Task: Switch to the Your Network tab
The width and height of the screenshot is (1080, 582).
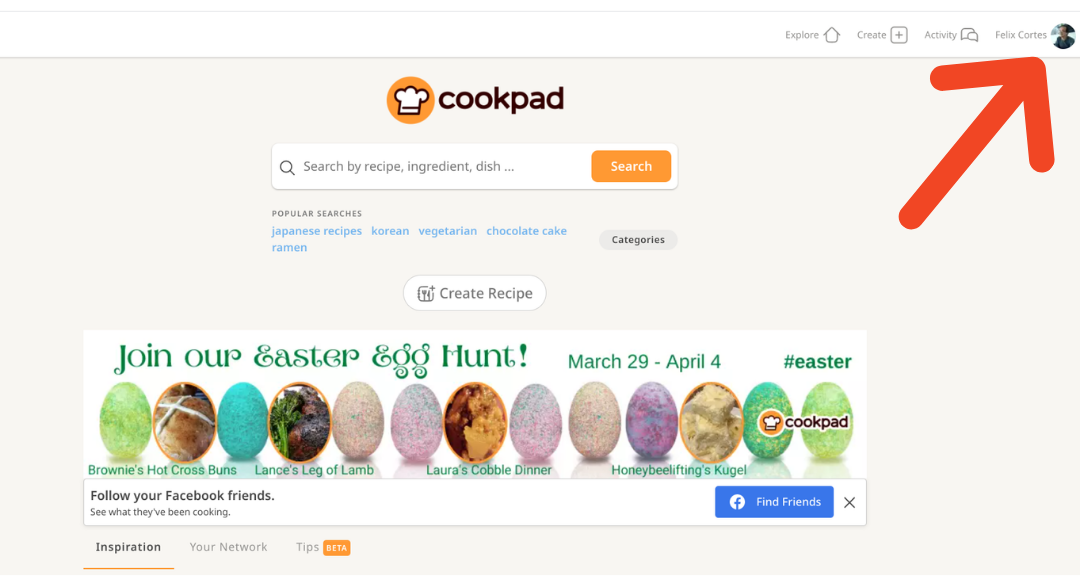Action: click(228, 547)
